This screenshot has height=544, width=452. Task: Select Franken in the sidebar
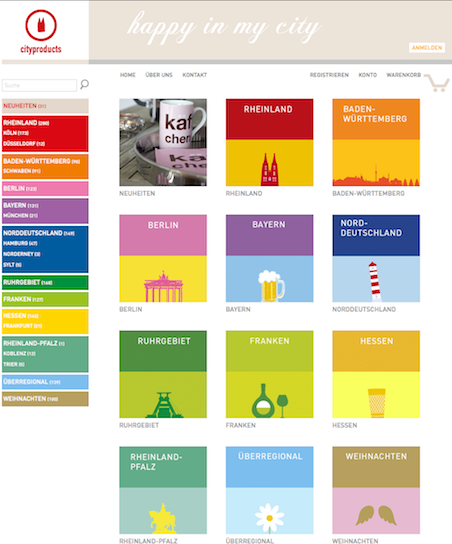(45, 299)
